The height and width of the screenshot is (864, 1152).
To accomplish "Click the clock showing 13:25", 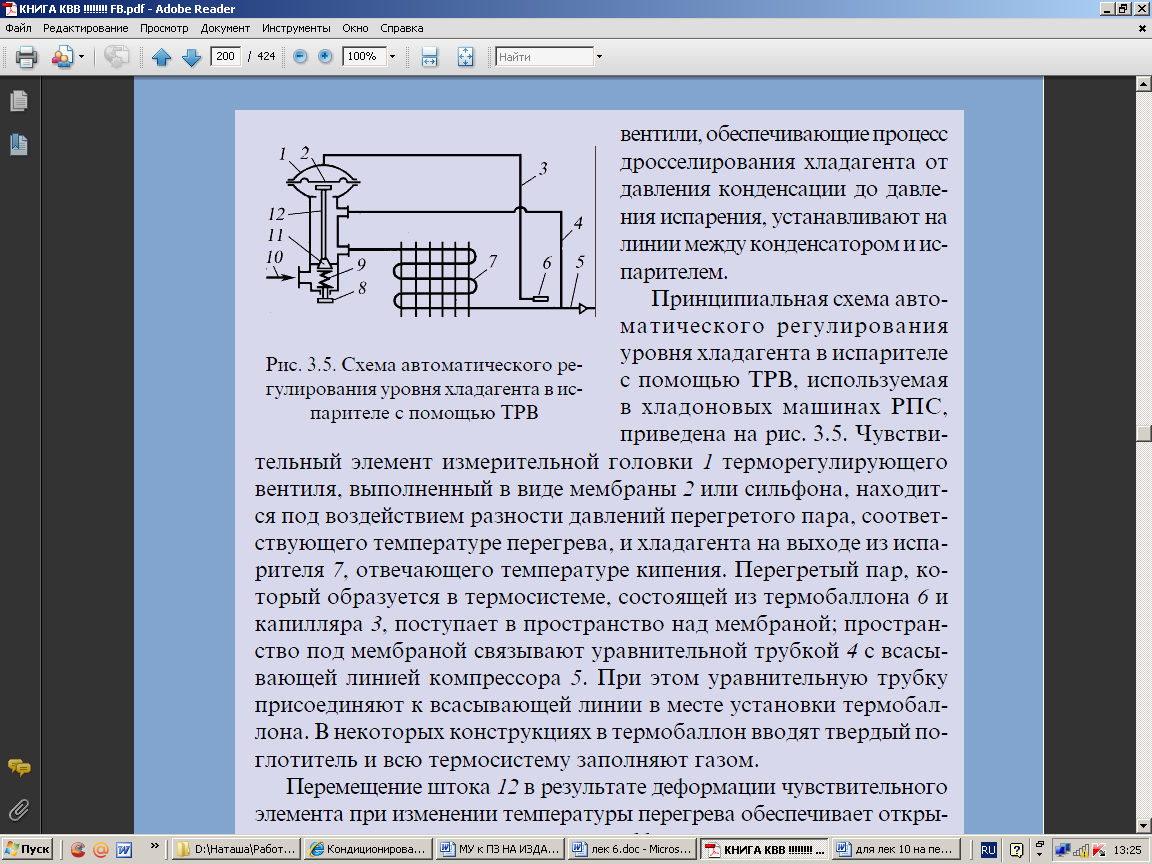I will coord(1126,850).
